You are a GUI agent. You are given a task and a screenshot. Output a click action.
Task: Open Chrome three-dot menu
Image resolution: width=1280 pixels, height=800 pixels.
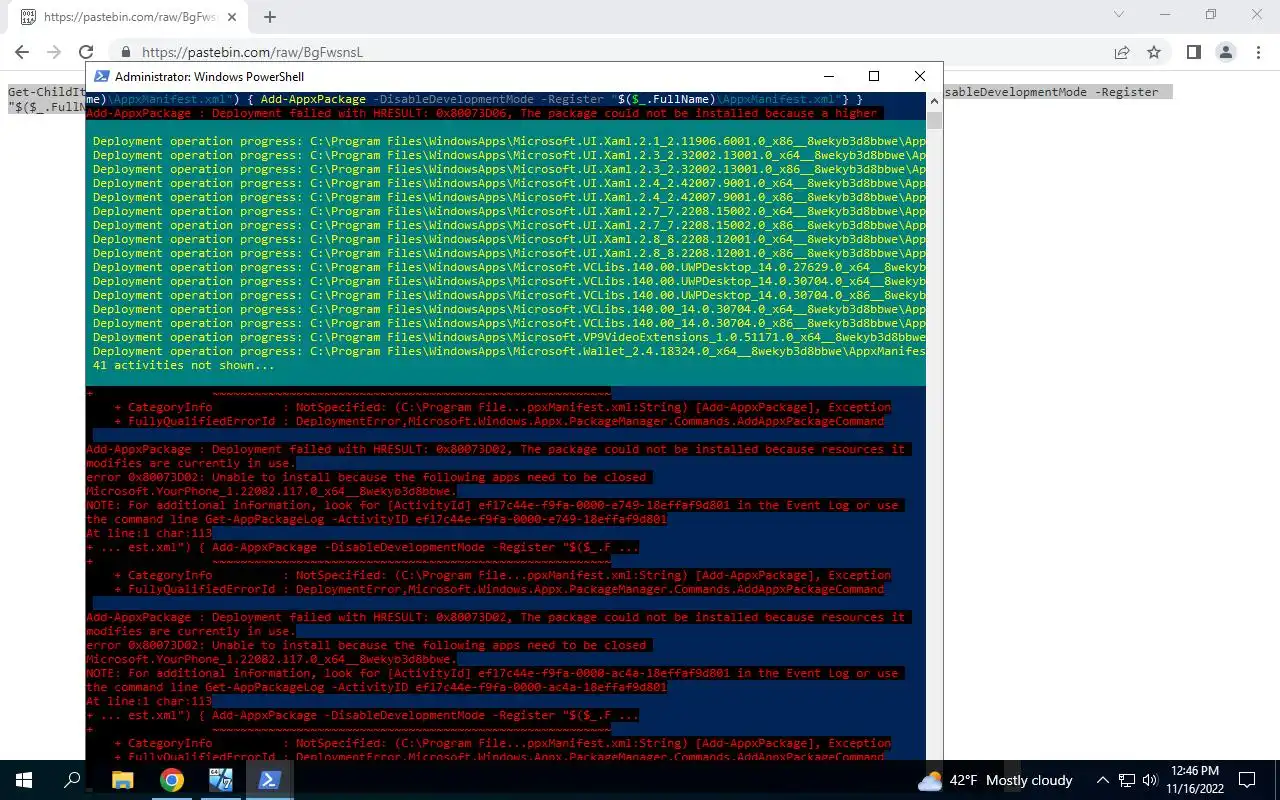coord(1257,52)
